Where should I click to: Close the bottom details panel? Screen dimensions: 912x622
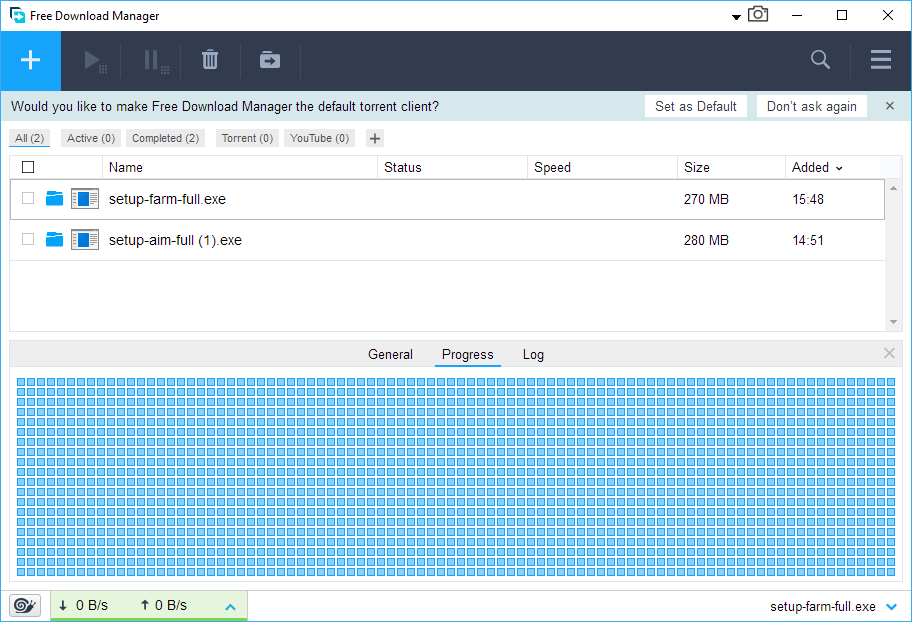(889, 353)
